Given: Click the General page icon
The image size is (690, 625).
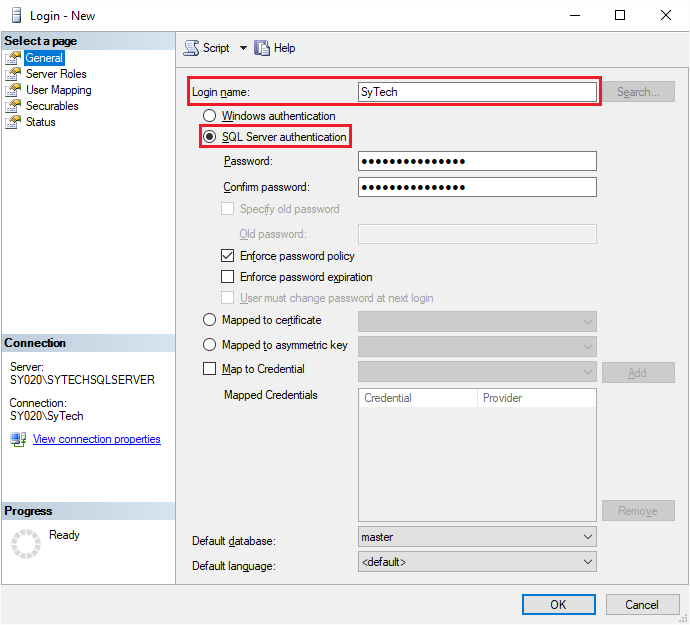Looking at the screenshot, I should click(x=13, y=58).
